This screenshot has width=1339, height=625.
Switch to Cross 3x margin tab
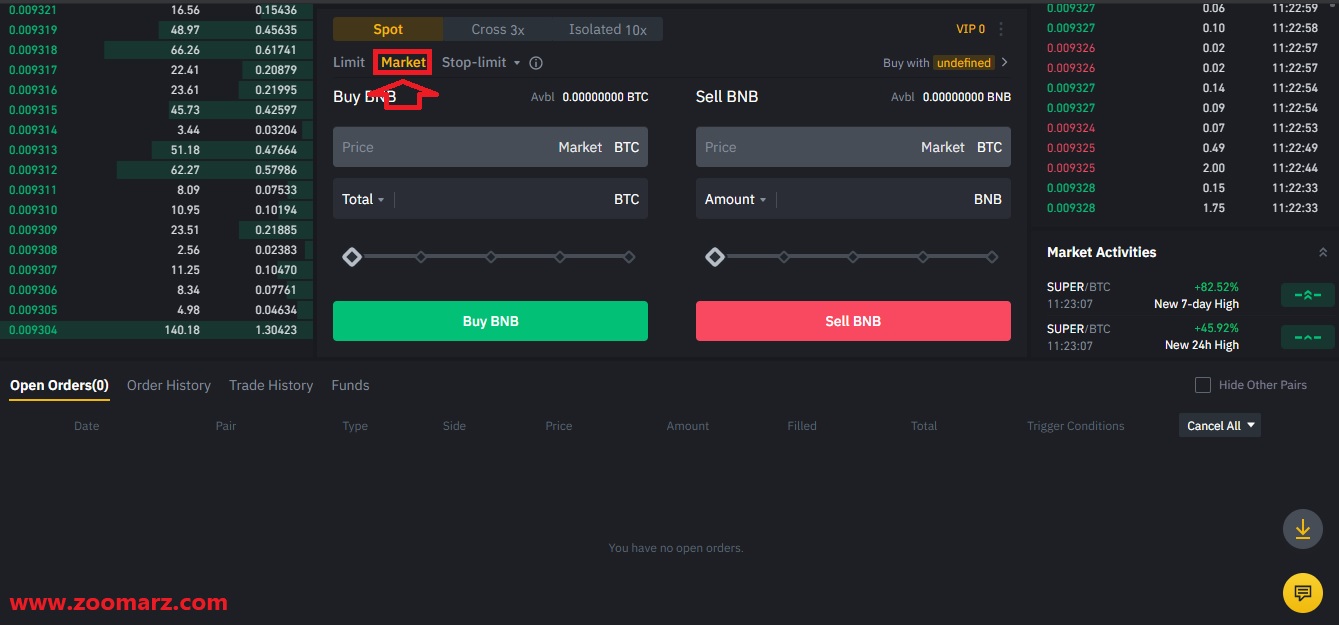498,29
